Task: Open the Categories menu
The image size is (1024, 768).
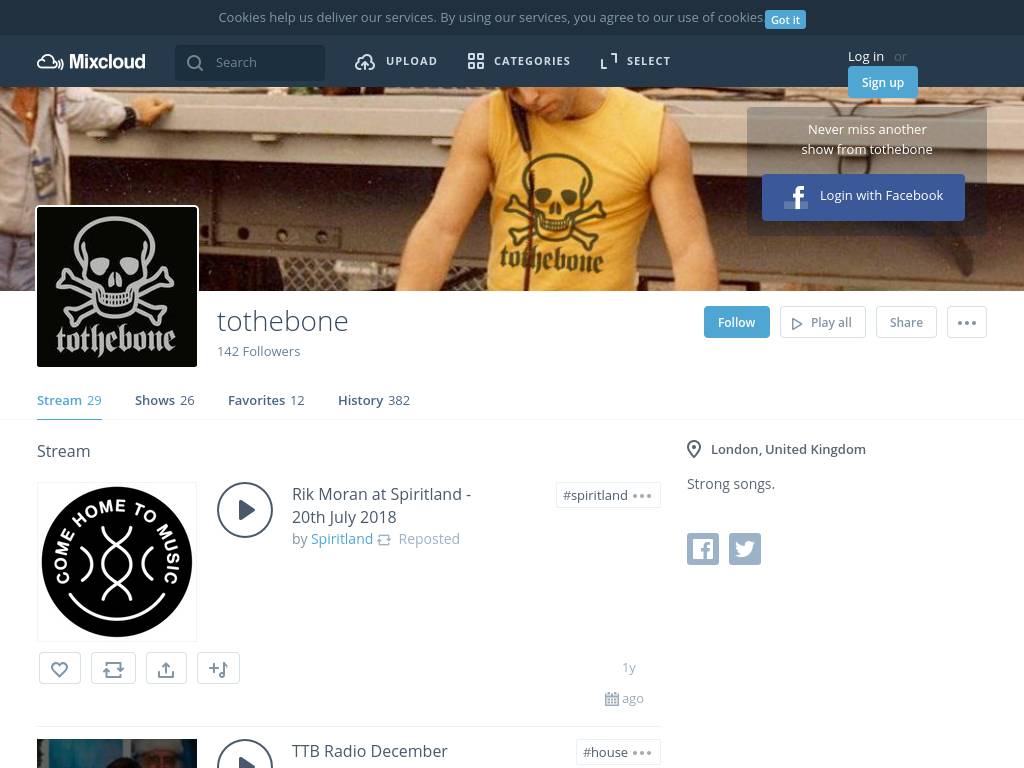Action: [x=519, y=62]
